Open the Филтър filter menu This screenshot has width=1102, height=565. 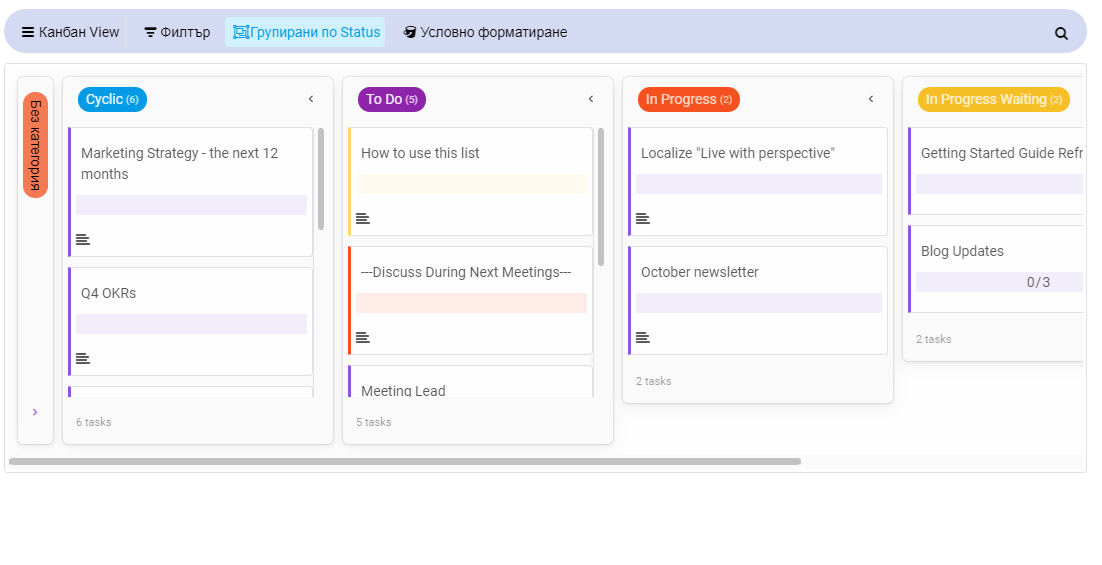[177, 32]
